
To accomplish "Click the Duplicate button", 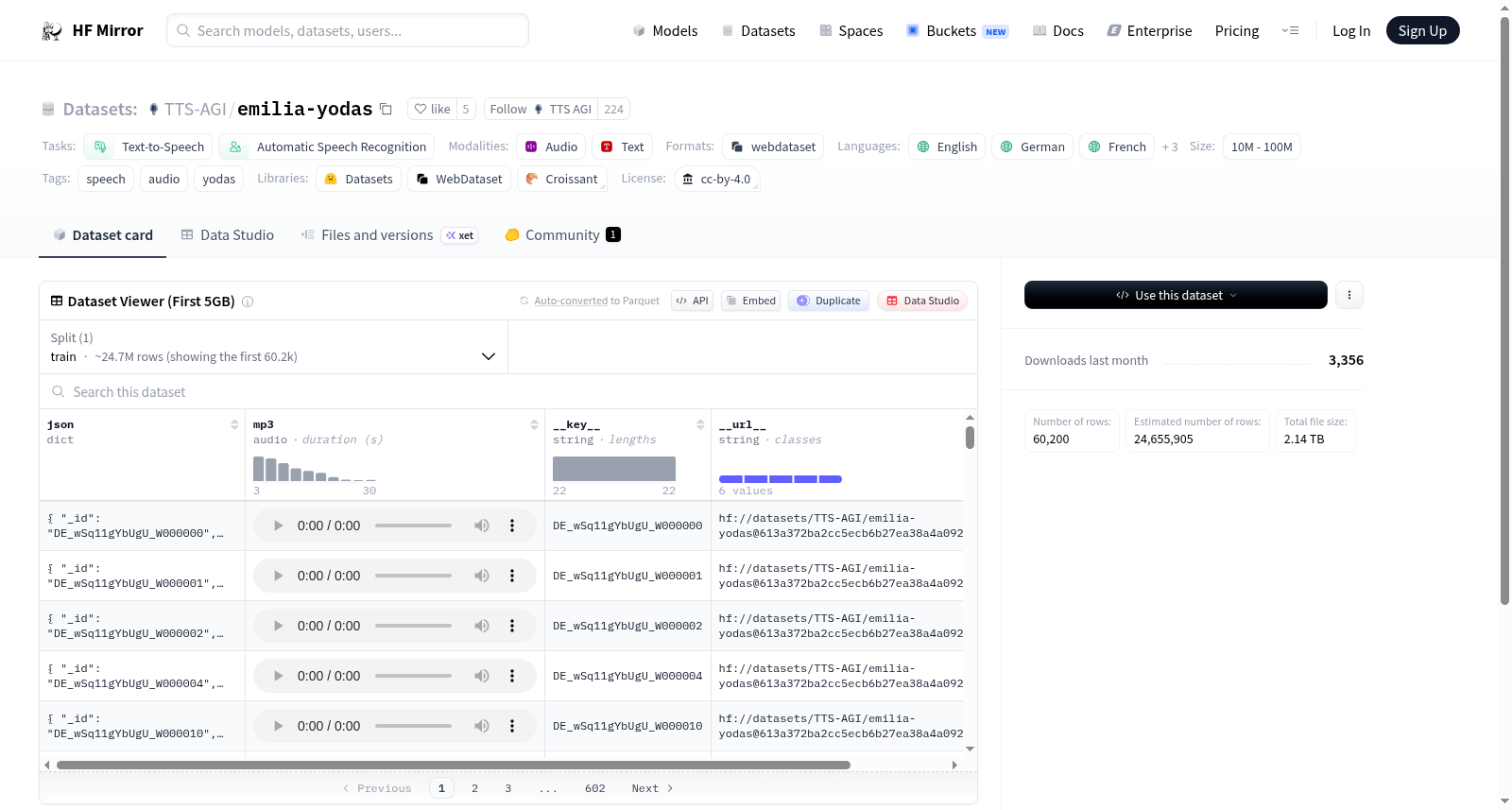I will click(x=829, y=301).
